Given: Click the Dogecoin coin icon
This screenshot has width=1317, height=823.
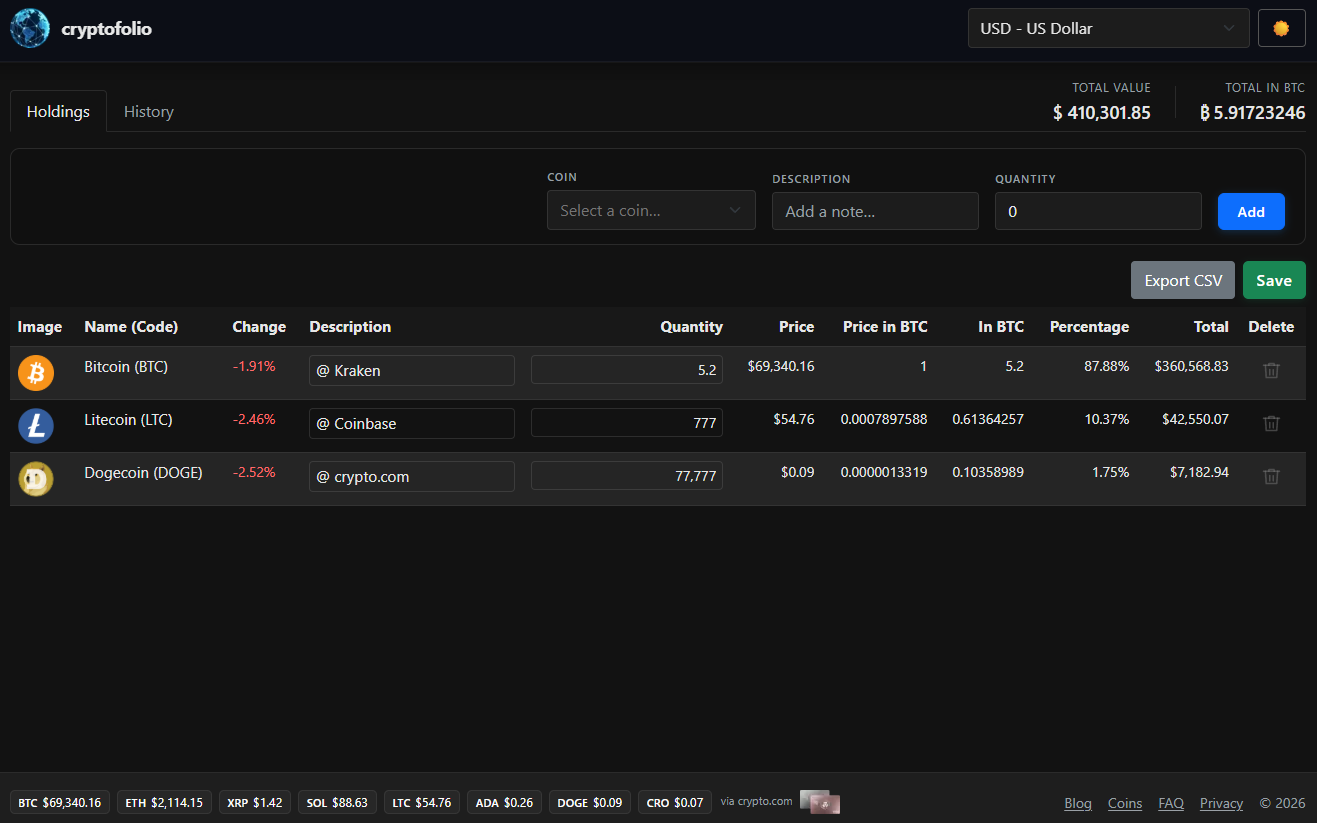Looking at the screenshot, I should click(36, 478).
